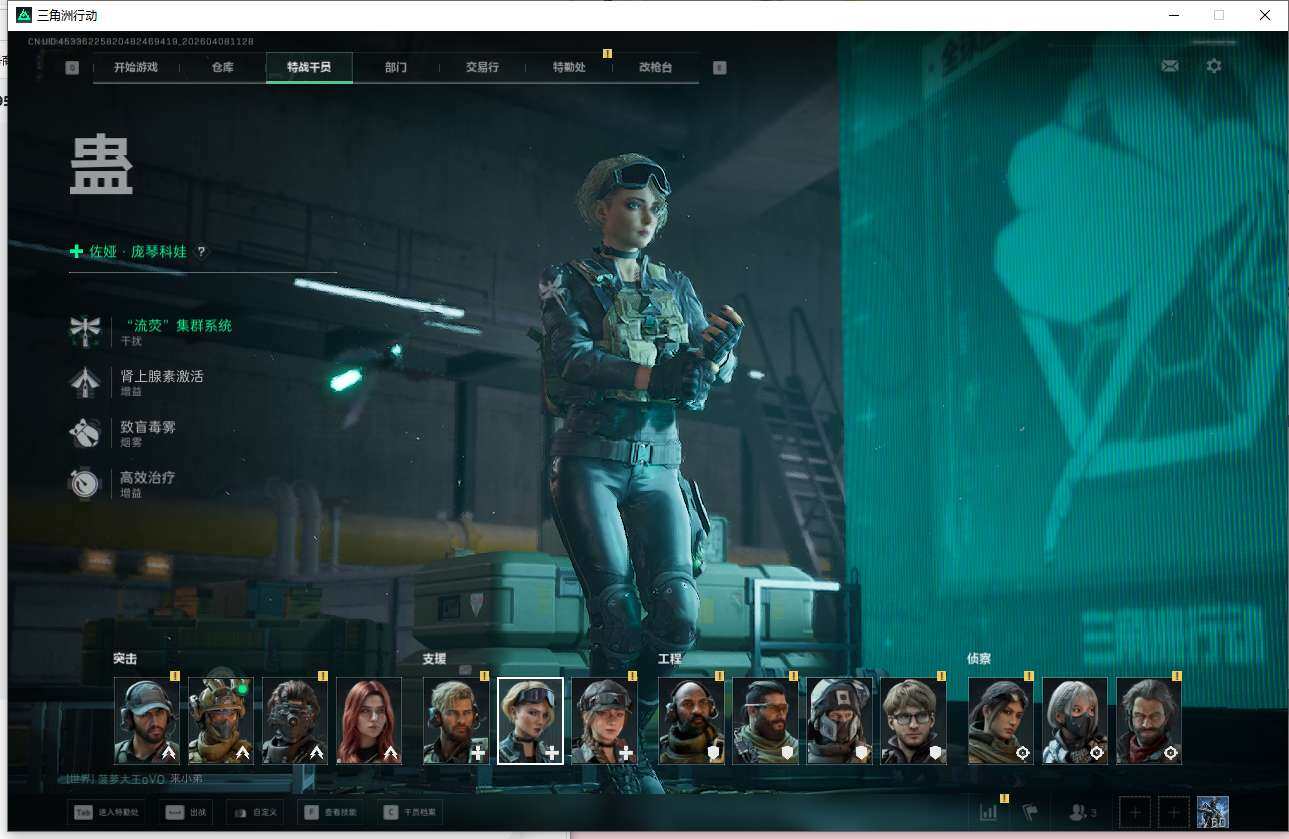Open the friends list icon showing 3
The height and width of the screenshot is (839, 1289).
1083,812
